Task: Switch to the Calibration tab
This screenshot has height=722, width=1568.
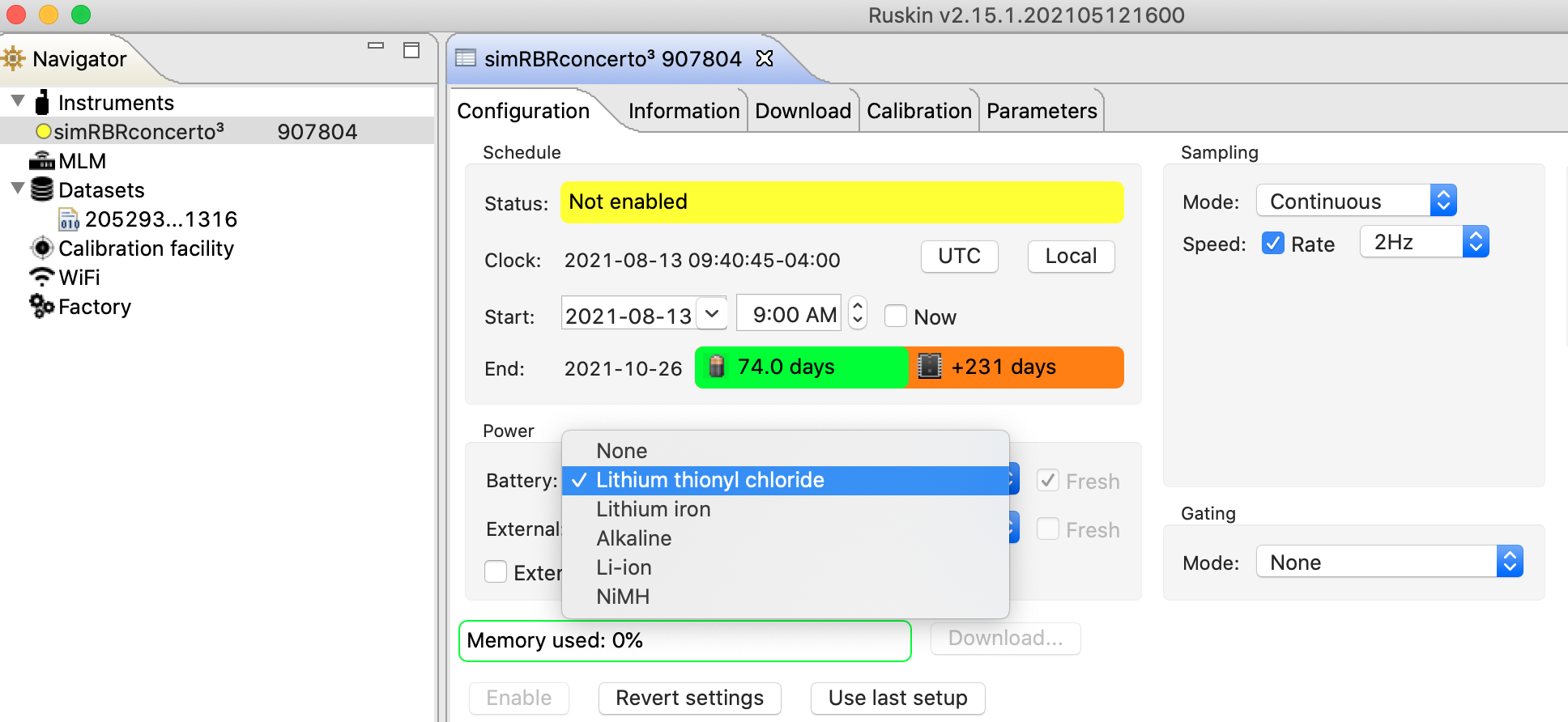Action: click(918, 111)
